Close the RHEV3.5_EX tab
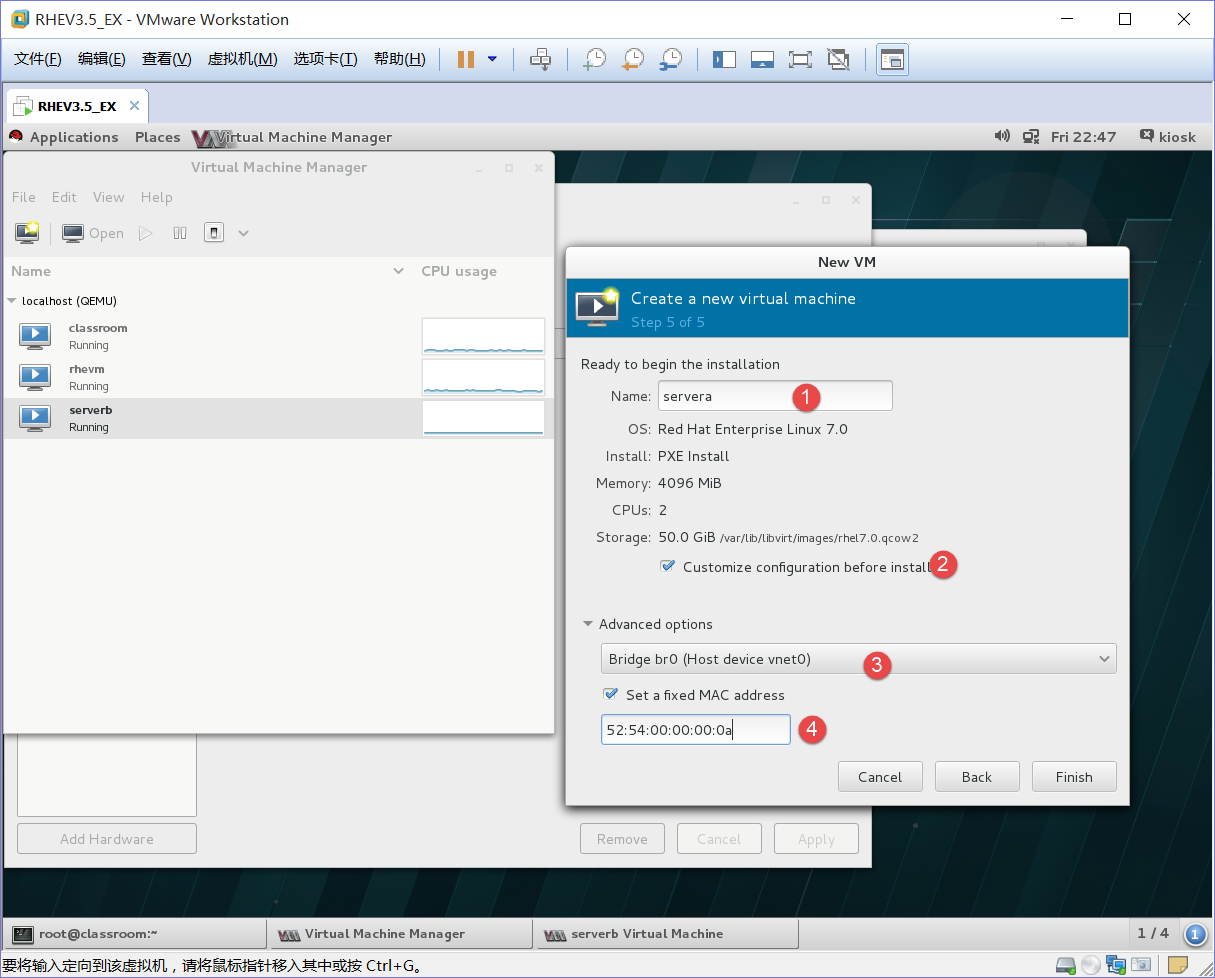Viewport: 1215px width, 978px height. pyautogui.click(x=135, y=106)
